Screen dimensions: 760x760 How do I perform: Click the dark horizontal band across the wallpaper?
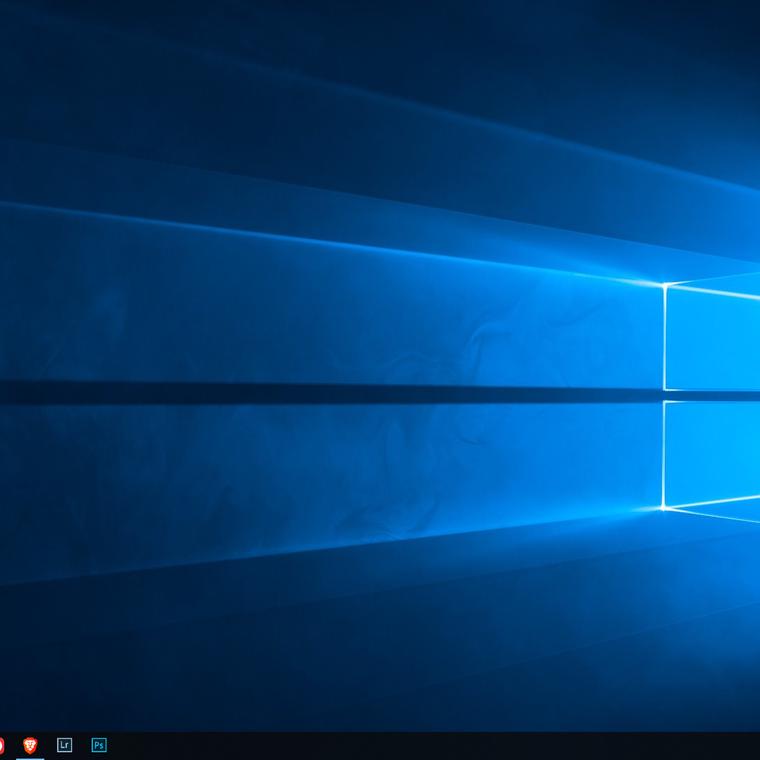300,394
